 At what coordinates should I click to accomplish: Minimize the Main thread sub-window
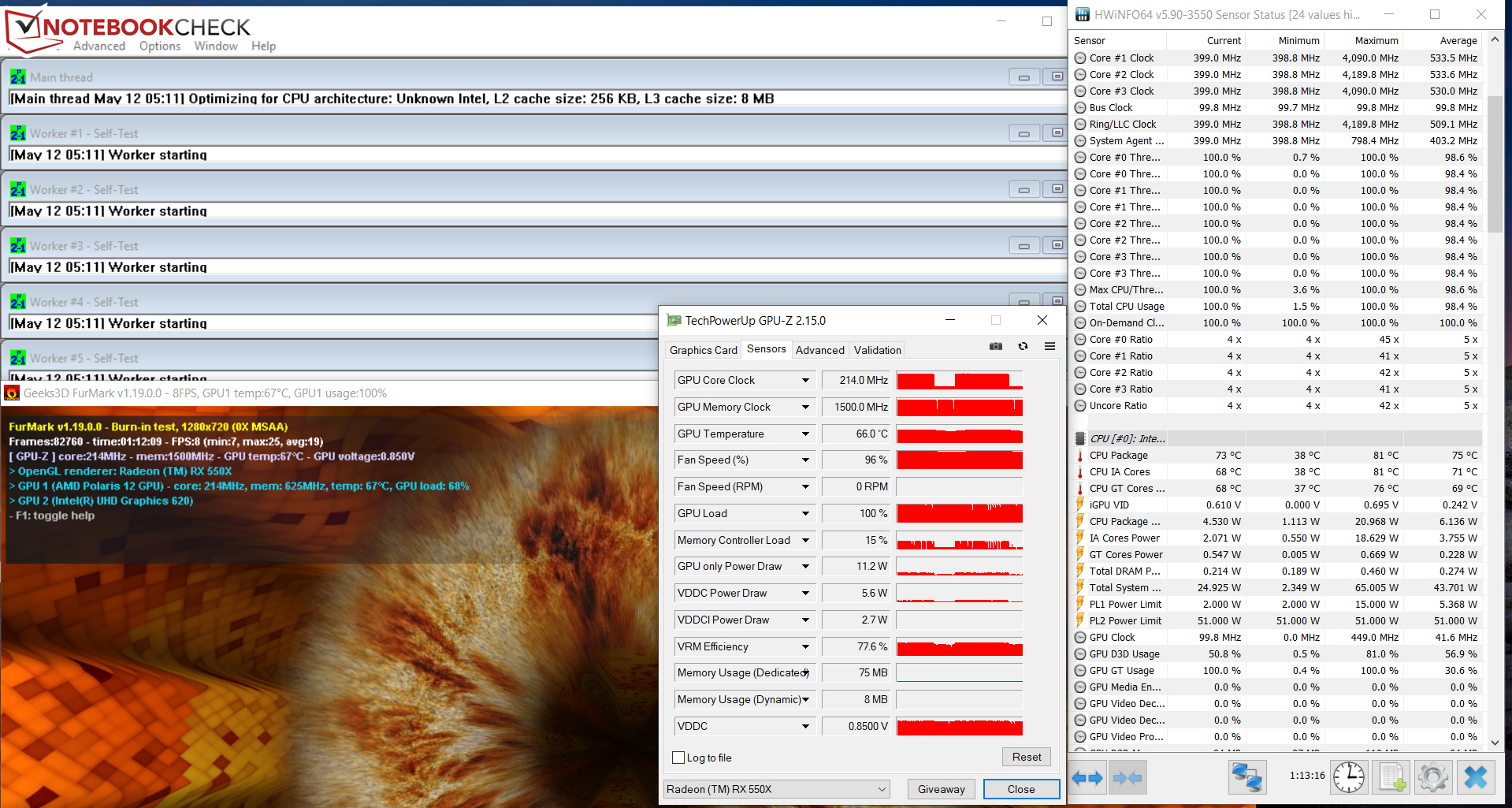point(1023,77)
